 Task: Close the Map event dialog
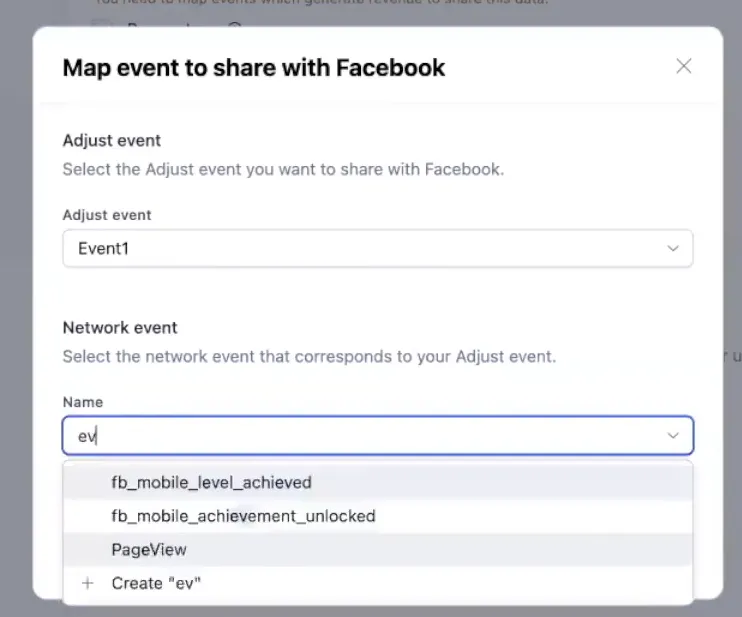pos(684,67)
